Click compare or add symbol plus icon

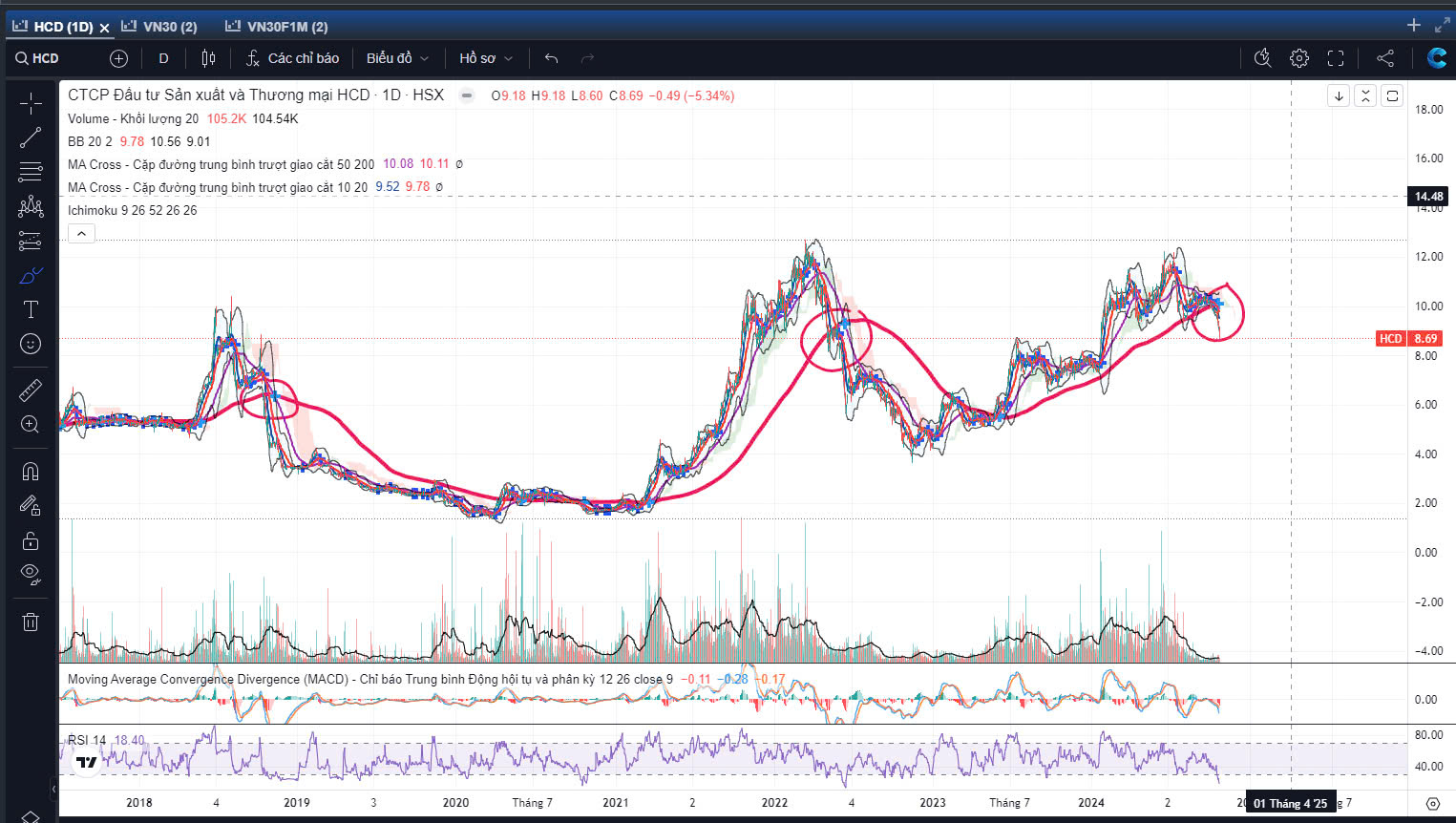coord(118,58)
